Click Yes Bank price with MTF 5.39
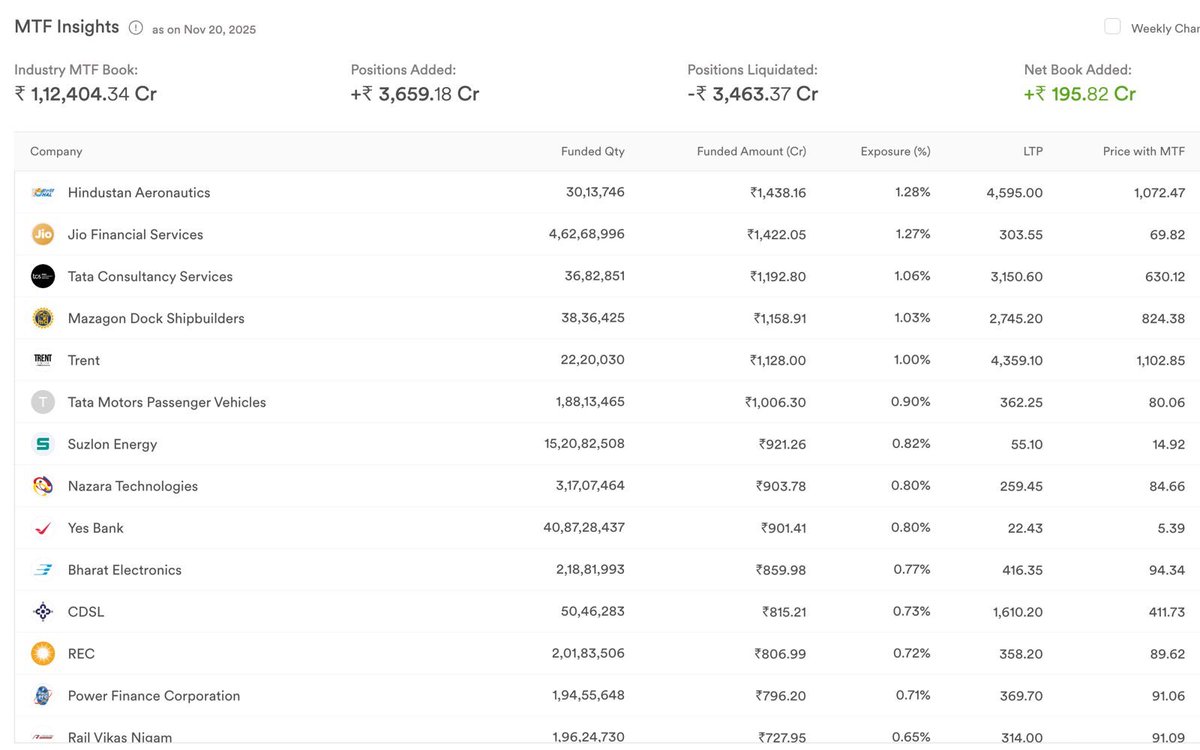This screenshot has height=750, width=1200. click(x=1171, y=528)
